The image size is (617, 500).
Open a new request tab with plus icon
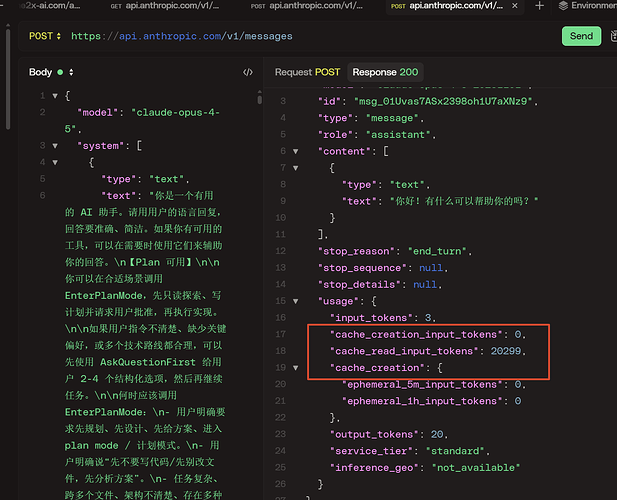[x=539, y=6]
